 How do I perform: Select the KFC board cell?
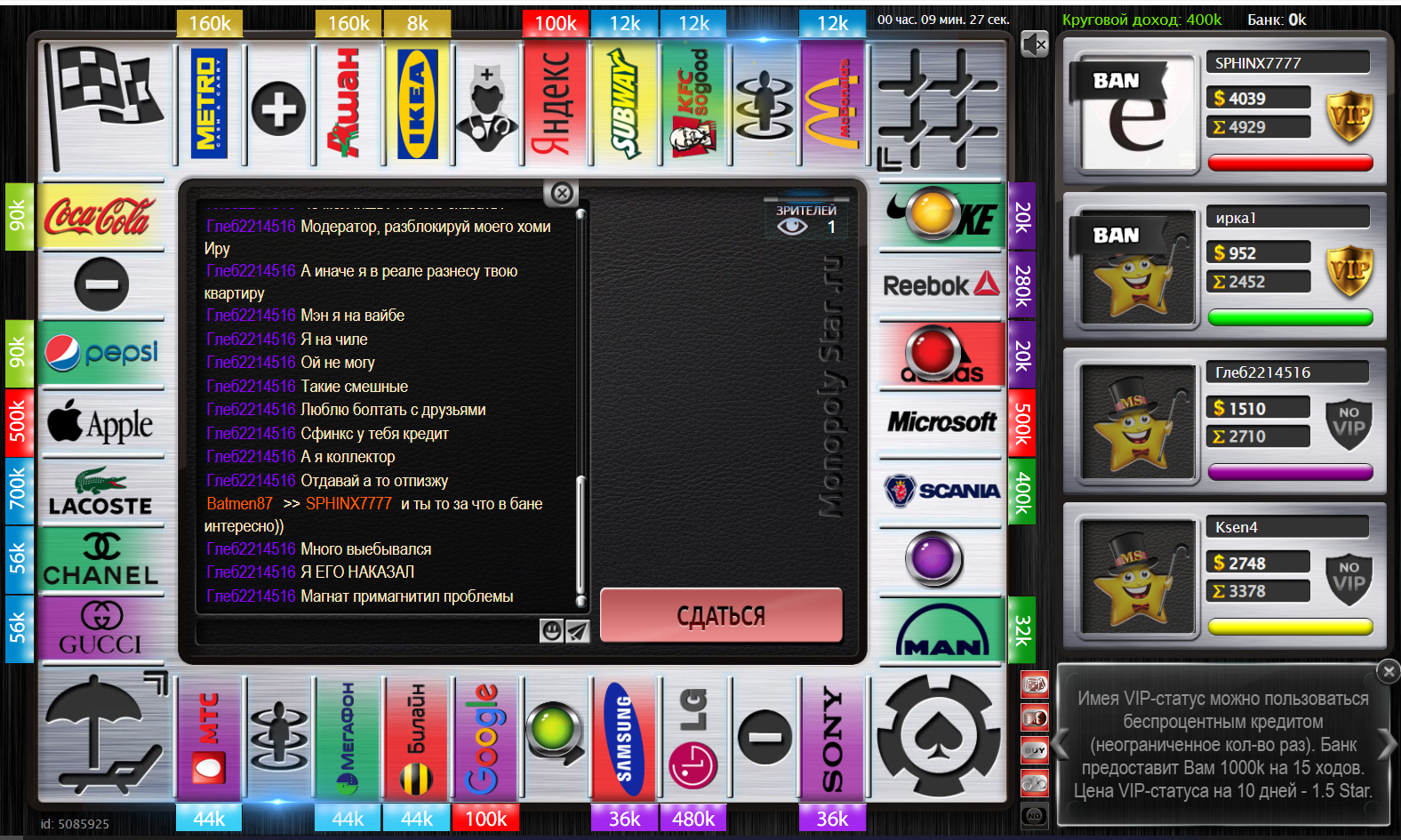click(x=694, y=104)
